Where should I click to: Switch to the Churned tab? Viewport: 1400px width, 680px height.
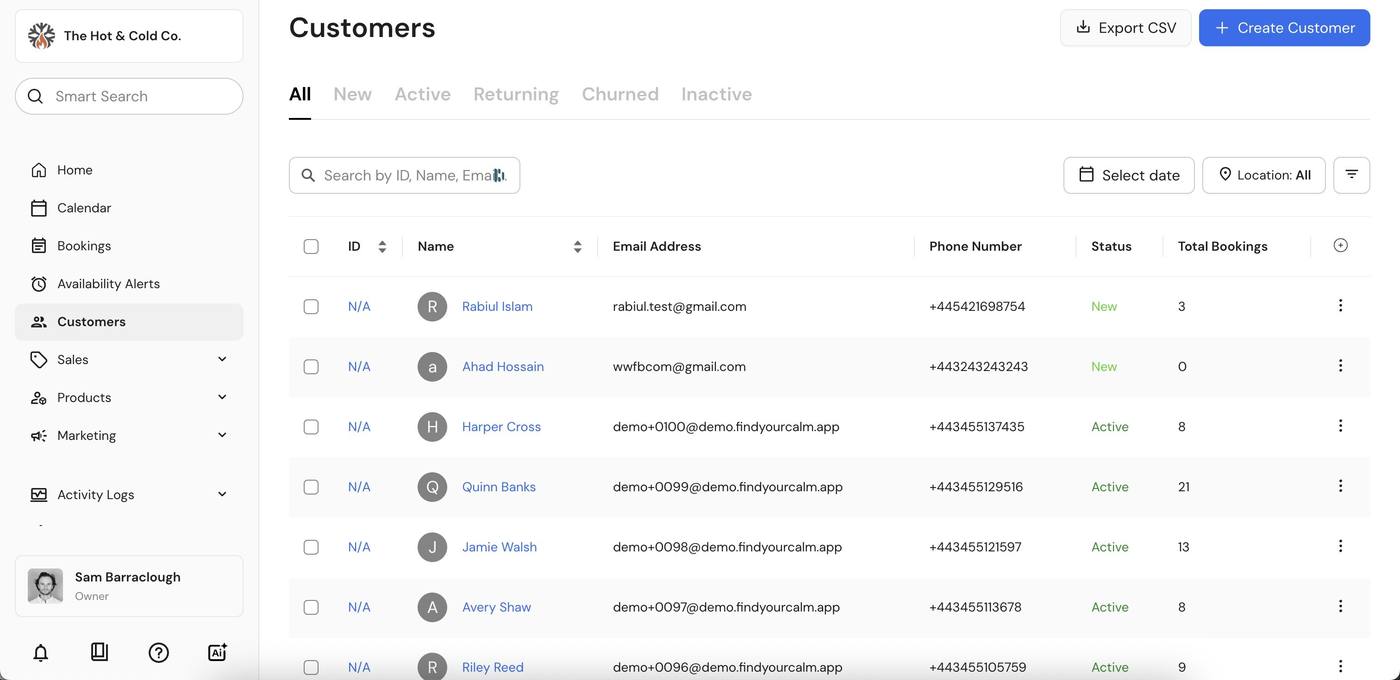coord(620,94)
